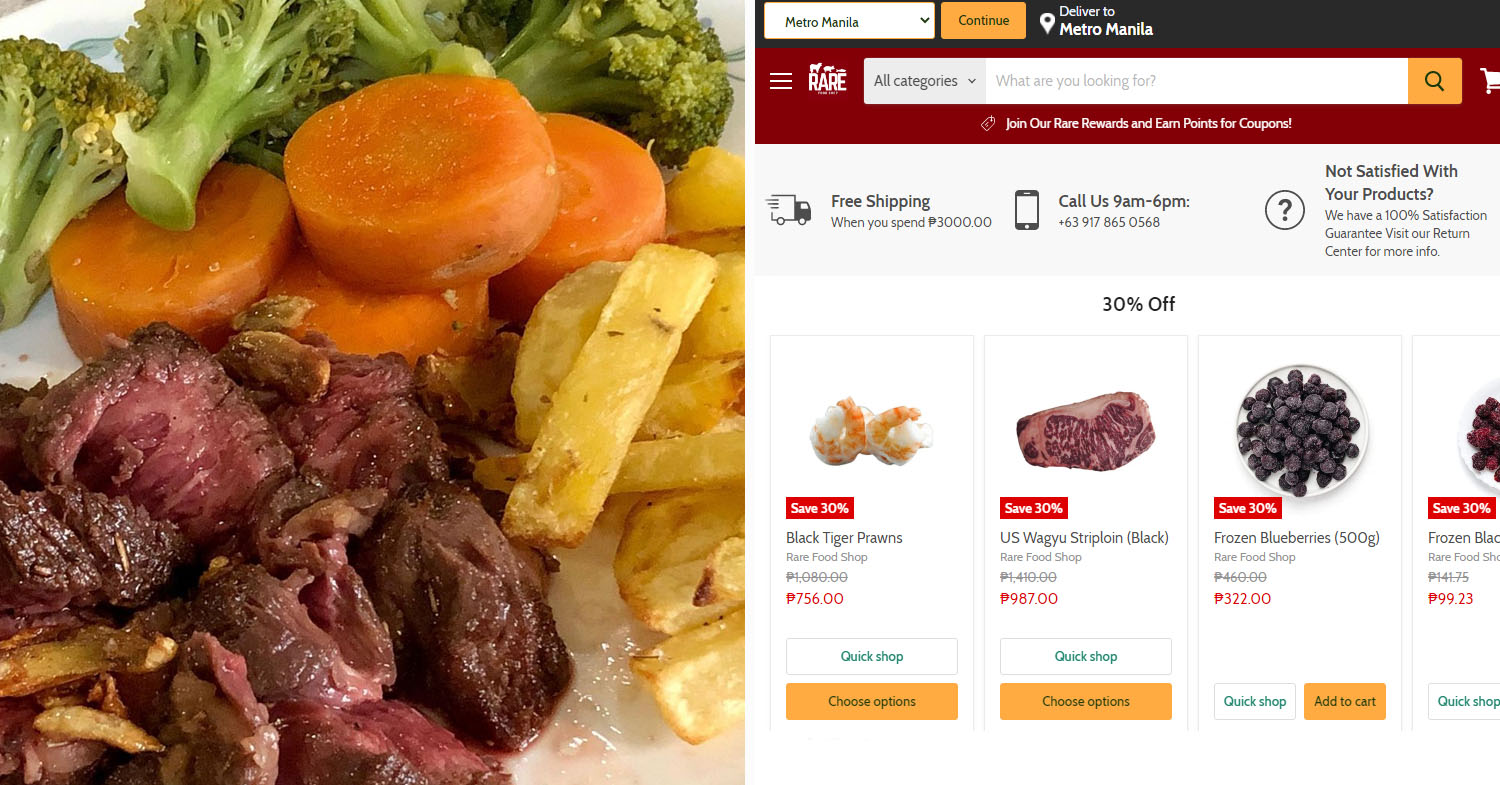This screenshot has width=1500, height=785.
Task: Open the hamburger navigation menu
Action: click(x=781, y=81)
